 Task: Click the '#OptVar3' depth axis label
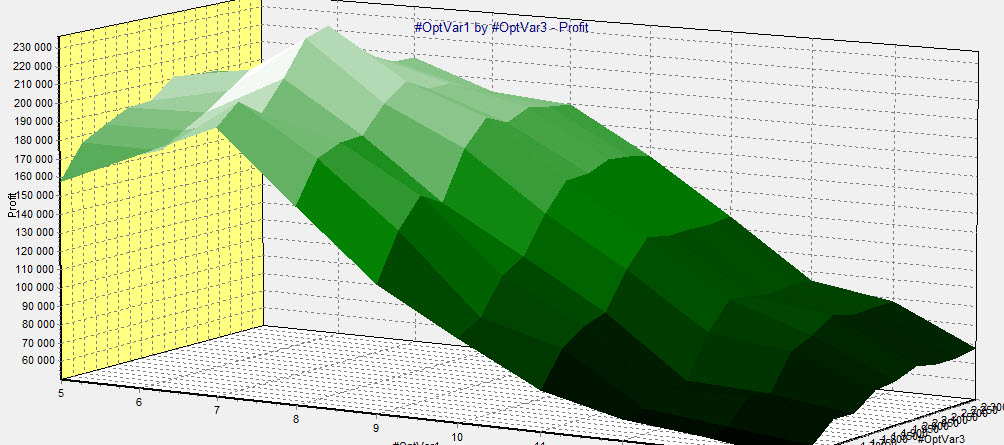point(941,439)
